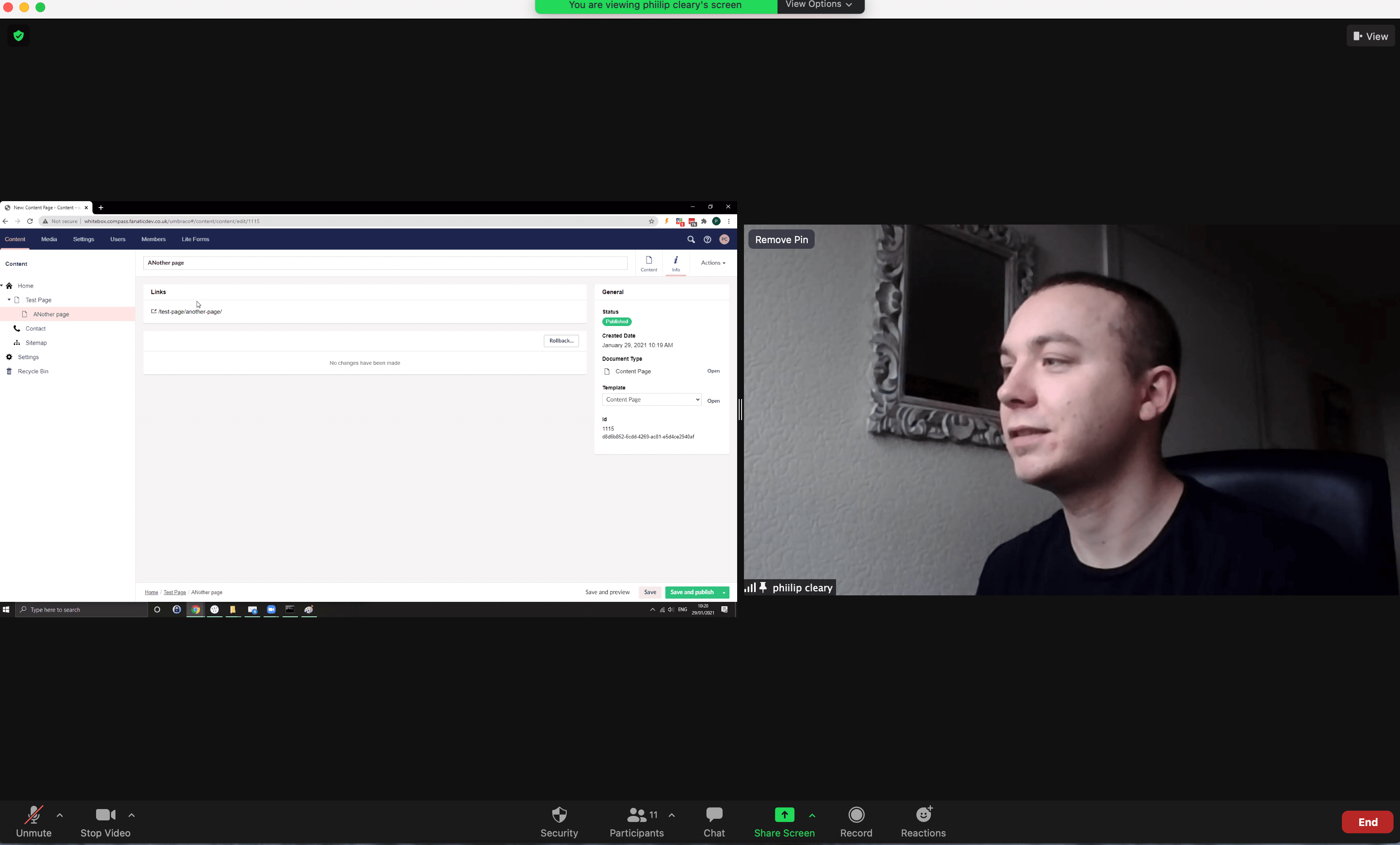Click the Record button icon

pyautogui.click(x=856, y=815)
